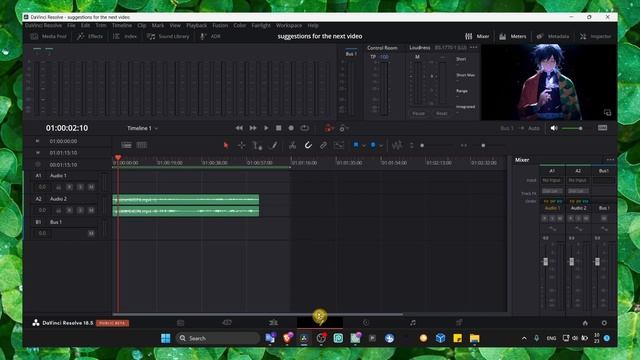Add a blue flag to timeline
This screenshot has width=640, height=360.
click(356, 145)
